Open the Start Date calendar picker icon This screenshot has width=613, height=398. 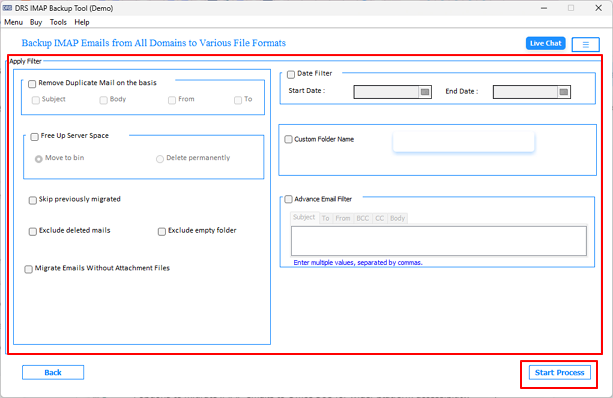(x=425, y=92)
